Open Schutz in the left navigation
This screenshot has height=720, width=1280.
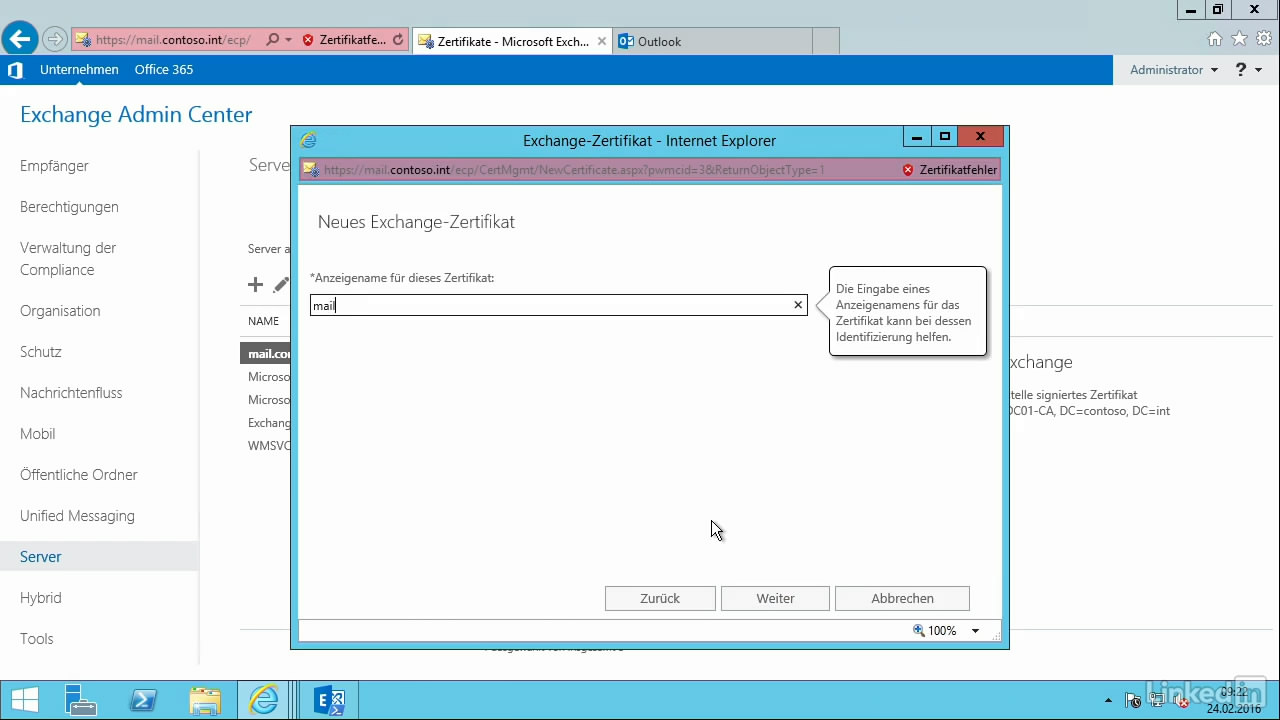pos(41,352)
